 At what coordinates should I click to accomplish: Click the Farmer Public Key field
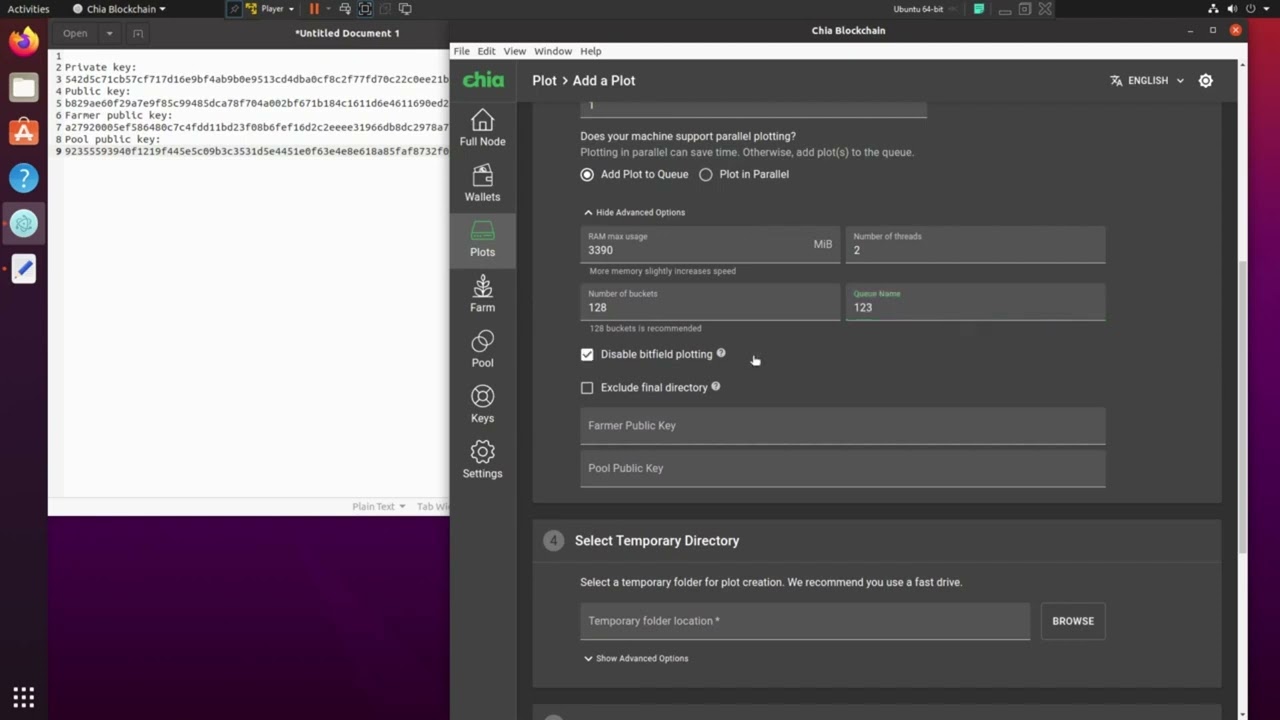click(842, 426)
